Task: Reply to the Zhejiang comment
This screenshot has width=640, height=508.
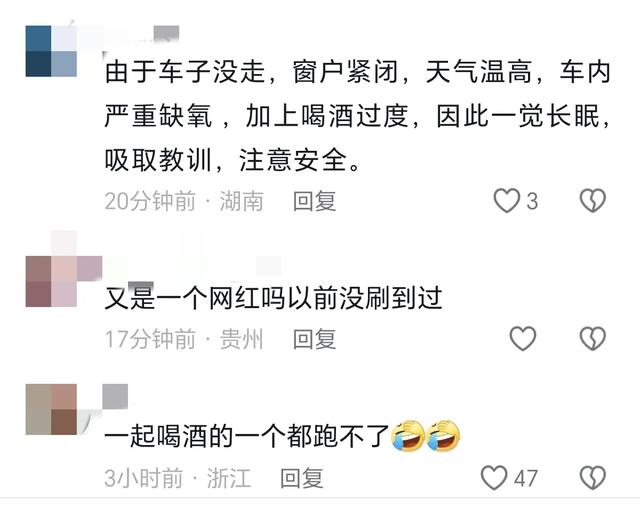Action: coord(302,478)
